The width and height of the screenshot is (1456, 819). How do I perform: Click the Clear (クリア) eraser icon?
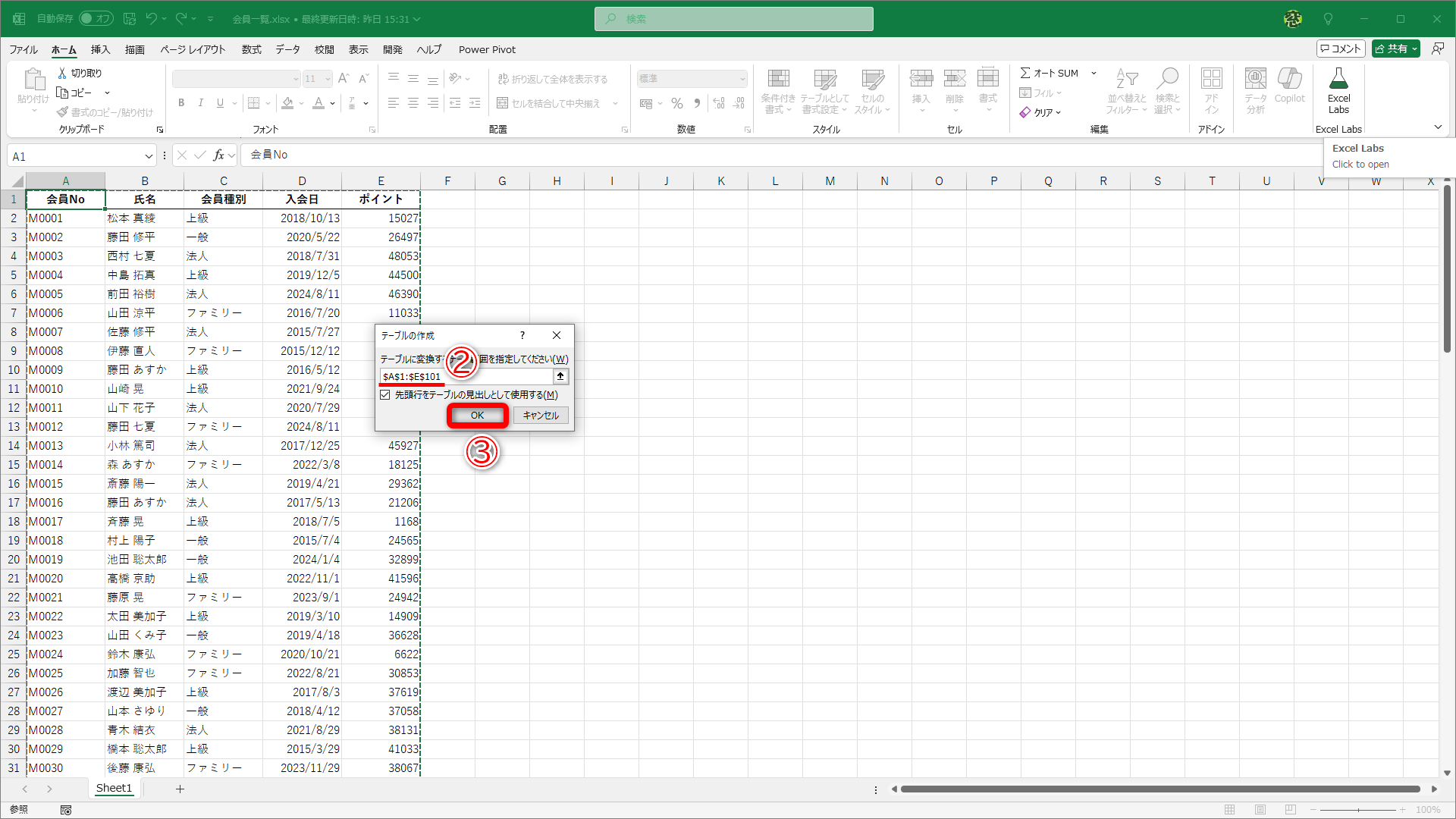pos(1025,112)
